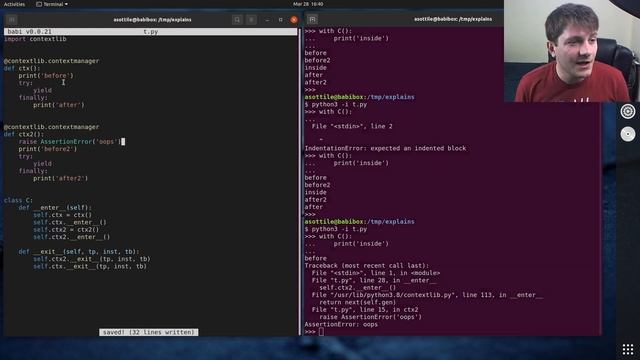Screen dimensions: 640x360
Task: Click the disc icon in the dock
Action: [628, 134]
